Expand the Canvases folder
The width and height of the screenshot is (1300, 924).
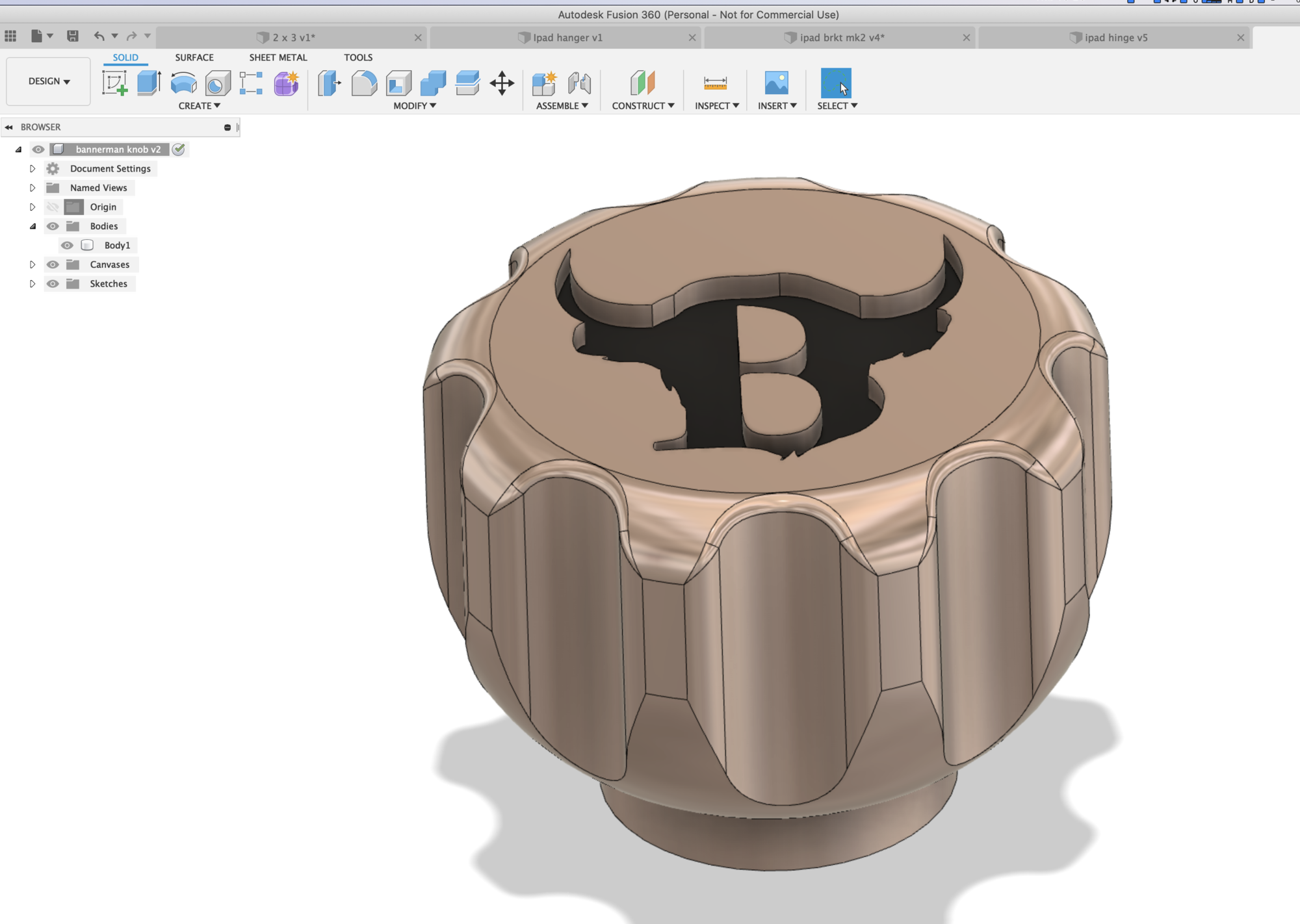point(32,264)
